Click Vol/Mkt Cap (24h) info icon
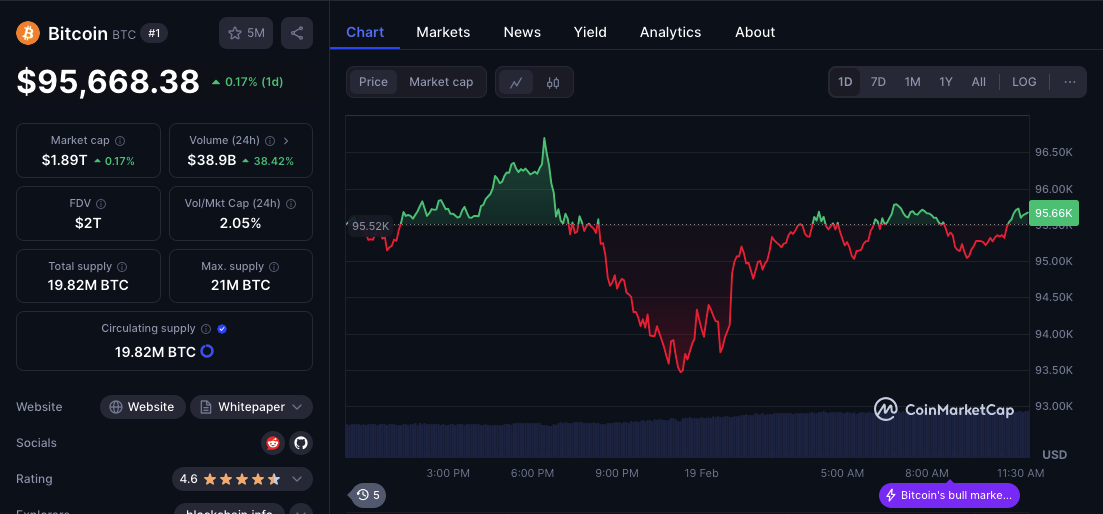 291,204
